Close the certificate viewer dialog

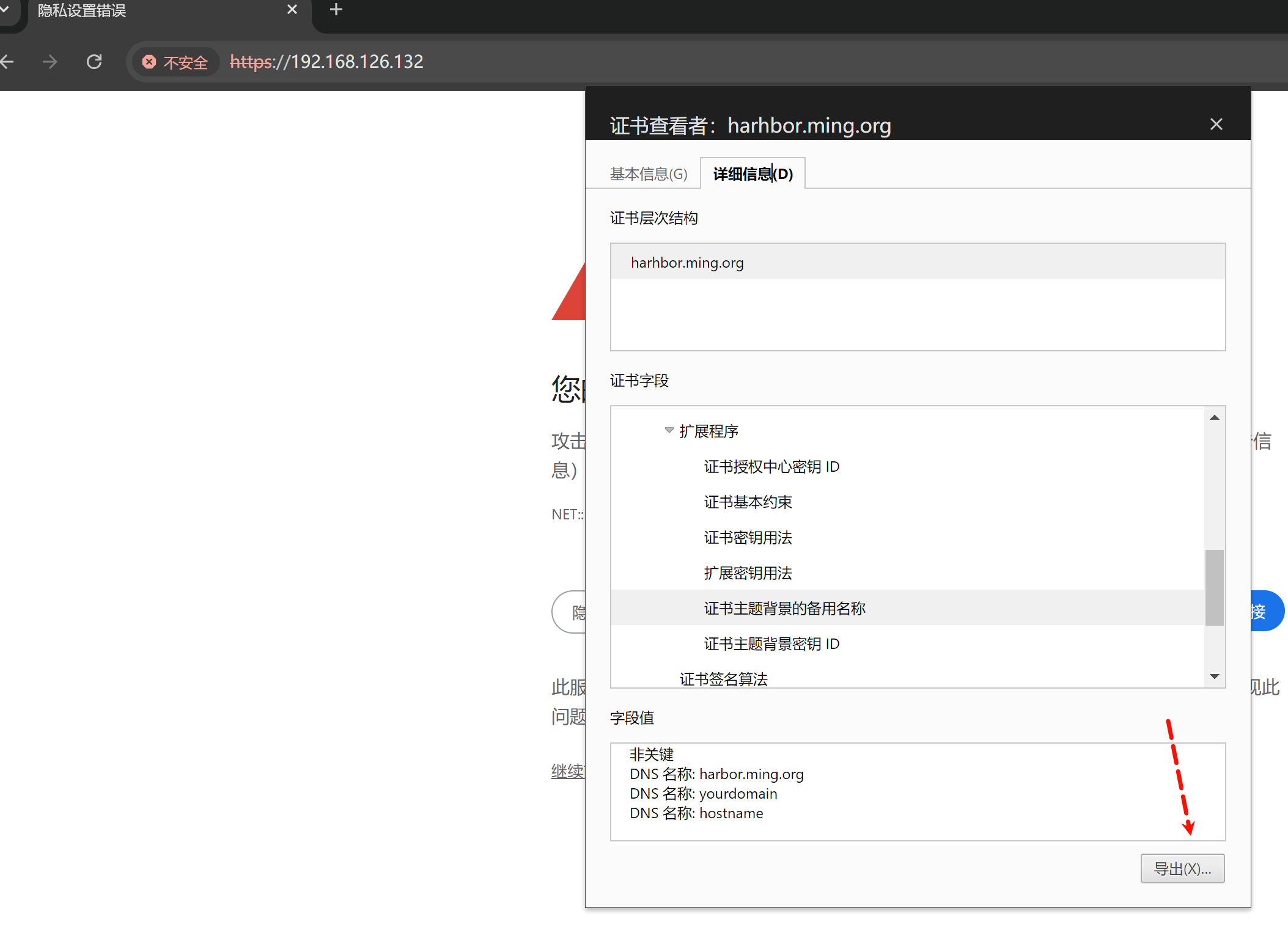[x=1216, y=125]
